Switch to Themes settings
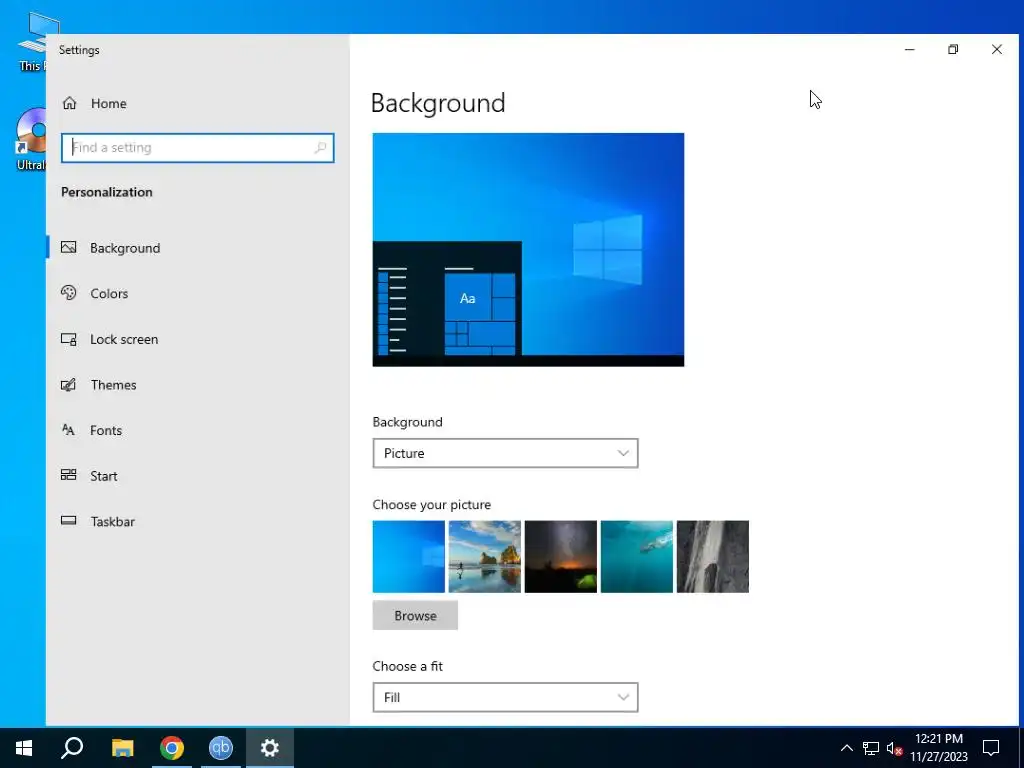The width and height of the screenshot is (1024, 768). coord(114,385)
